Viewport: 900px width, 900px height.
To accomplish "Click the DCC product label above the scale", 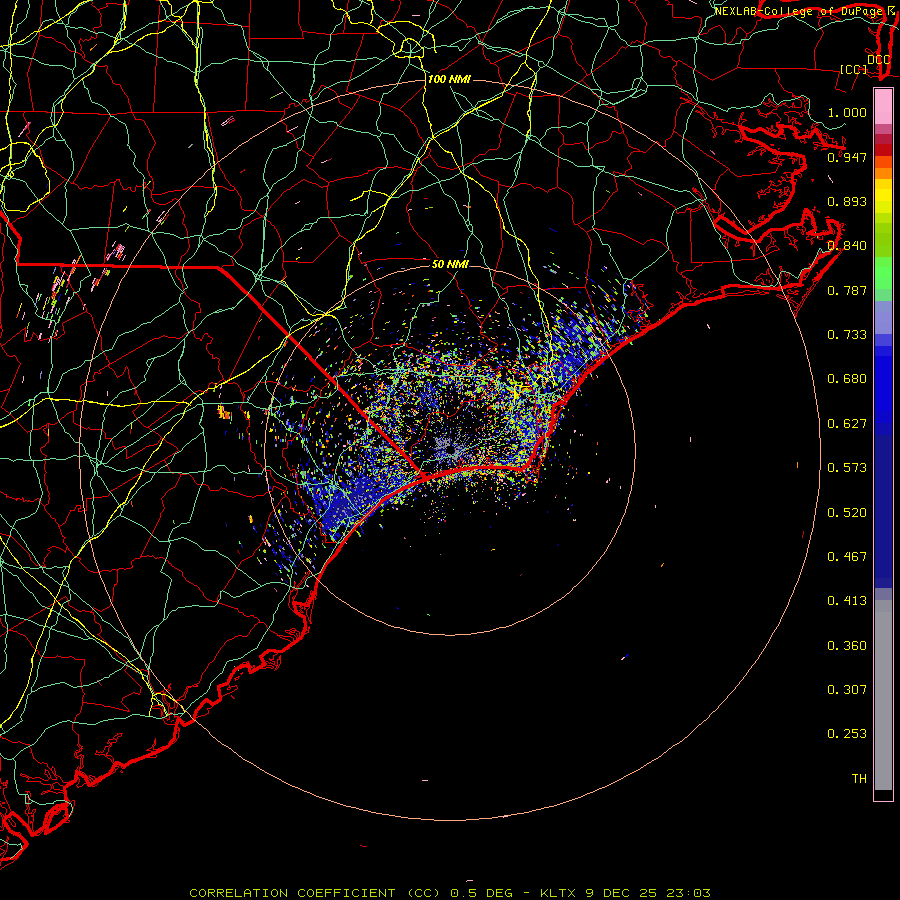I will tap(878, 59).
